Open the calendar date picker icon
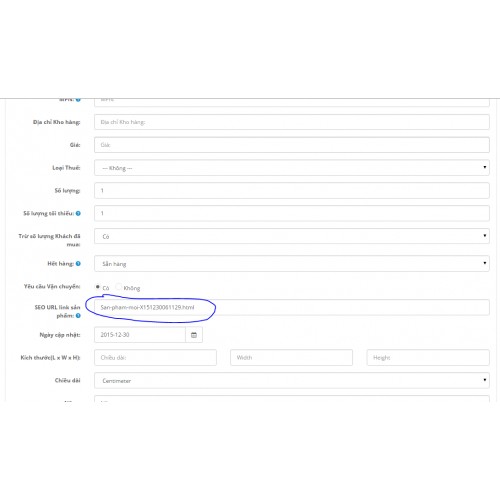 pyautogui.click(x=194, y=335)
